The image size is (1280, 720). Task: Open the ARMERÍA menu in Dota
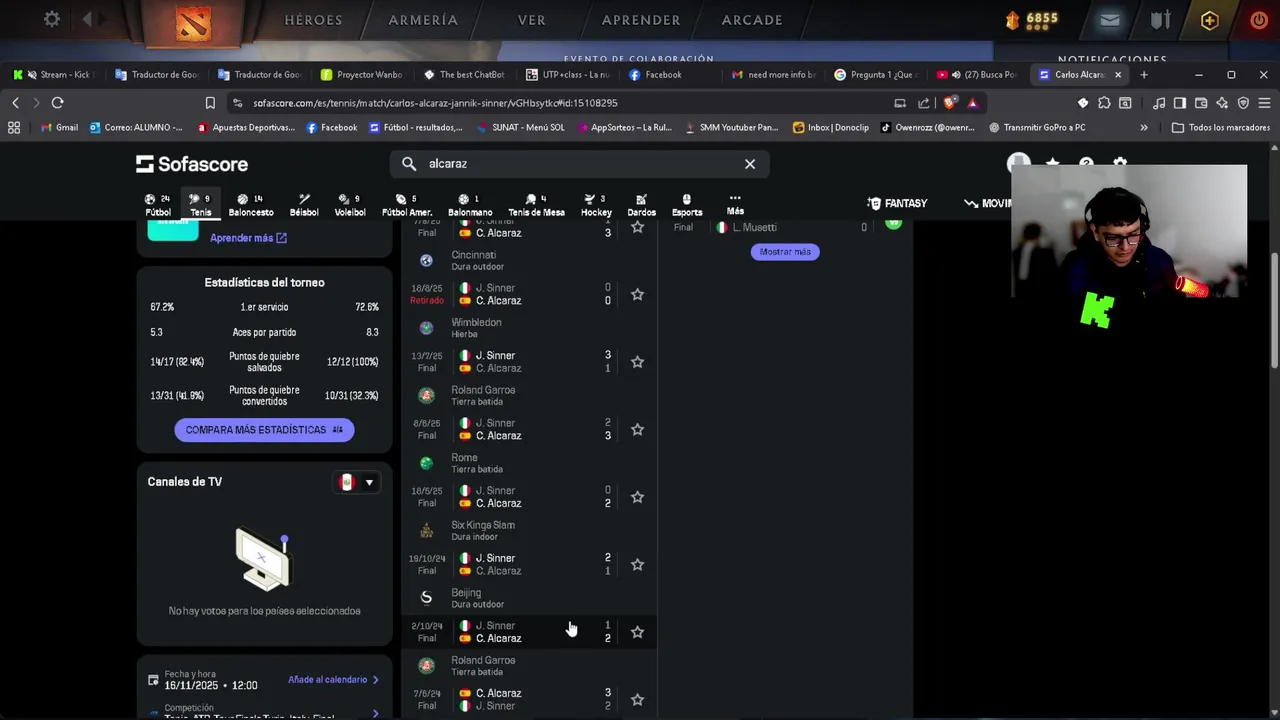coord(423,20)
